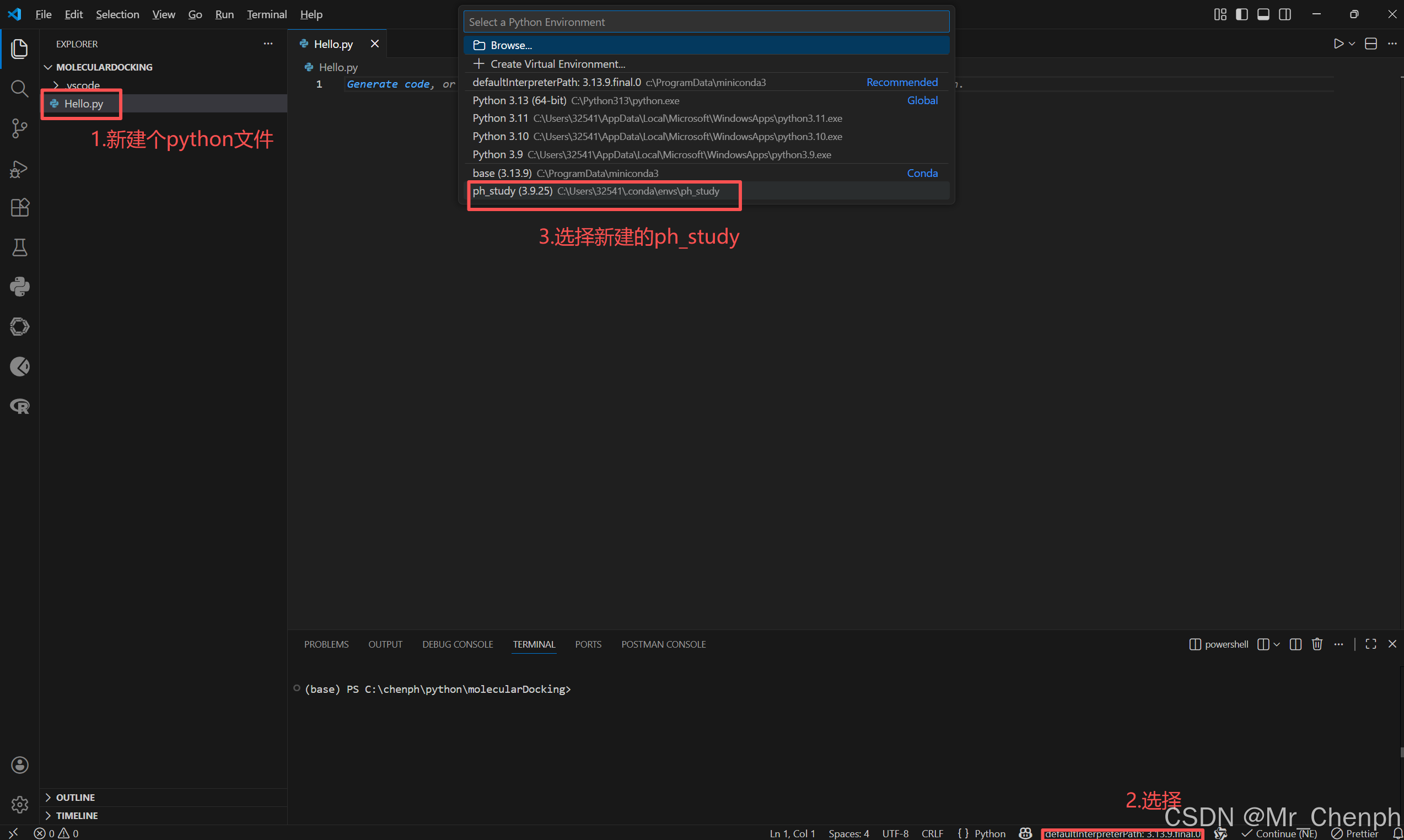Screen dimensions: 1404x840
Task: Open the Extensions view
Action: (19, 208)
